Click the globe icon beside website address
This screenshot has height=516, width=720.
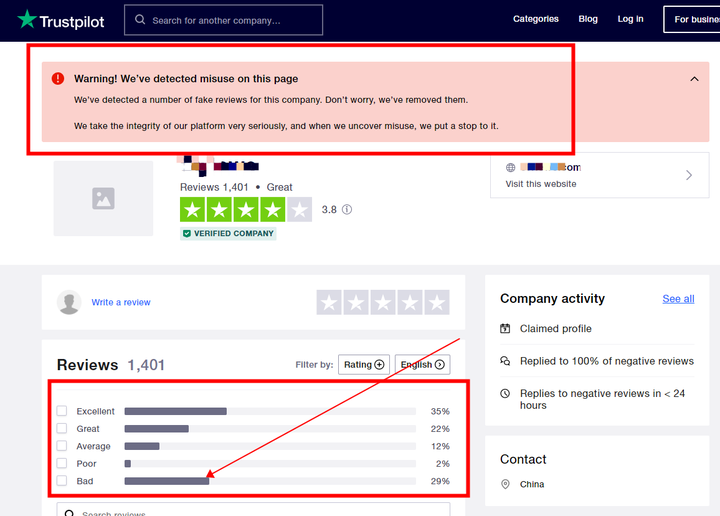(x=511, y=168)
